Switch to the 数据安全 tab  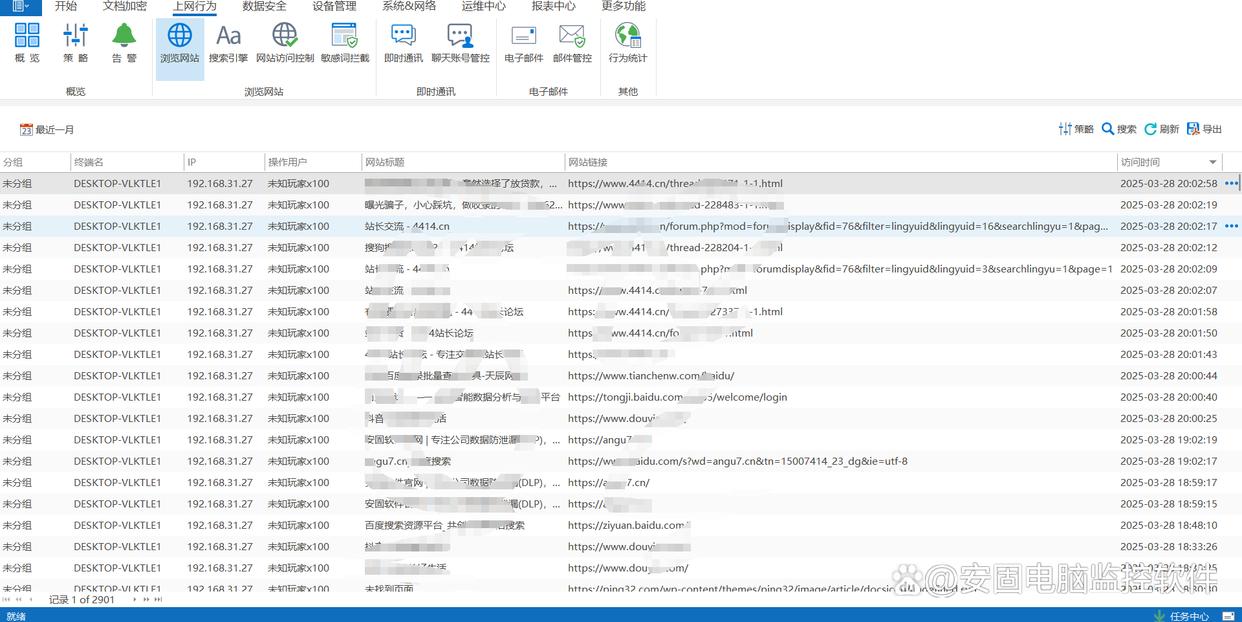264,7
